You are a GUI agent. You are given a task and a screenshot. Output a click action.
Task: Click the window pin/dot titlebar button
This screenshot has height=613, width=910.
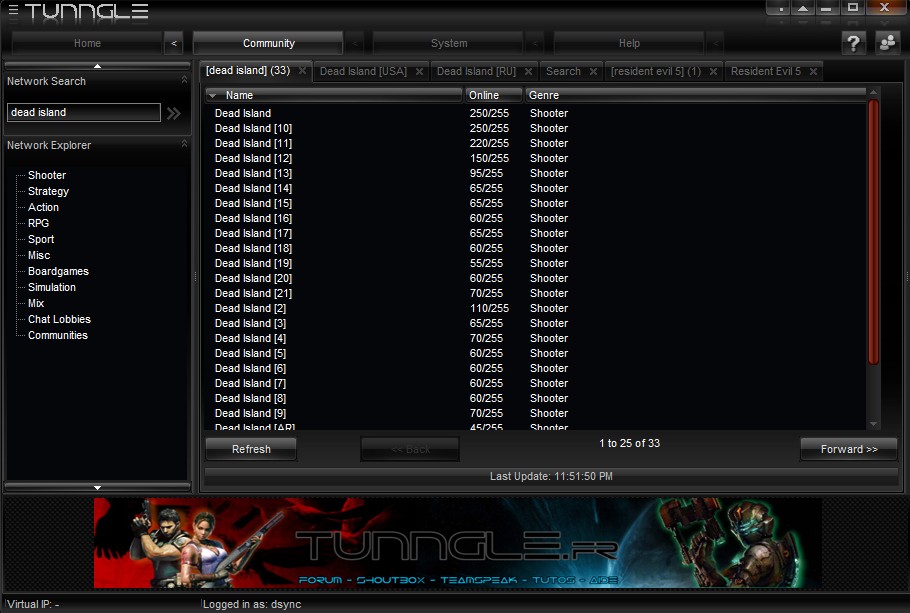tap(781, 8)
